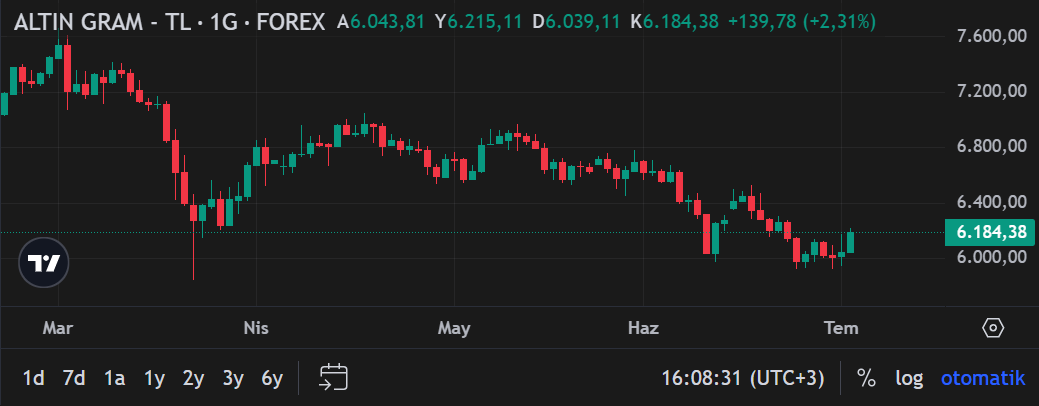This screenshot has width=1039, height=406.
Task: Click the 7.600,00 price scale label
Action: point(992,37)
